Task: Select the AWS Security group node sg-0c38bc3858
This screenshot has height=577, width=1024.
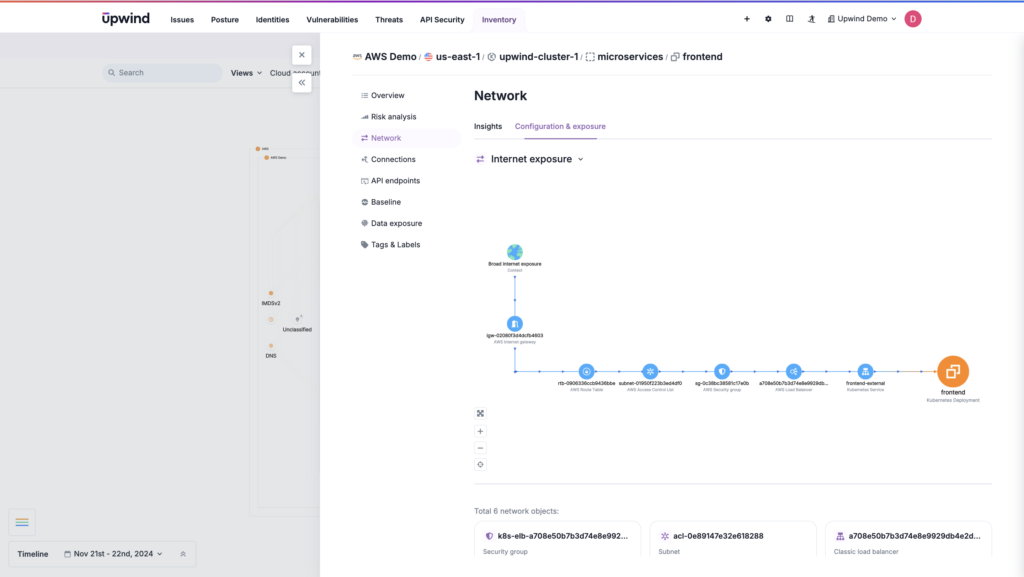Action: click(x=722, y=370)
